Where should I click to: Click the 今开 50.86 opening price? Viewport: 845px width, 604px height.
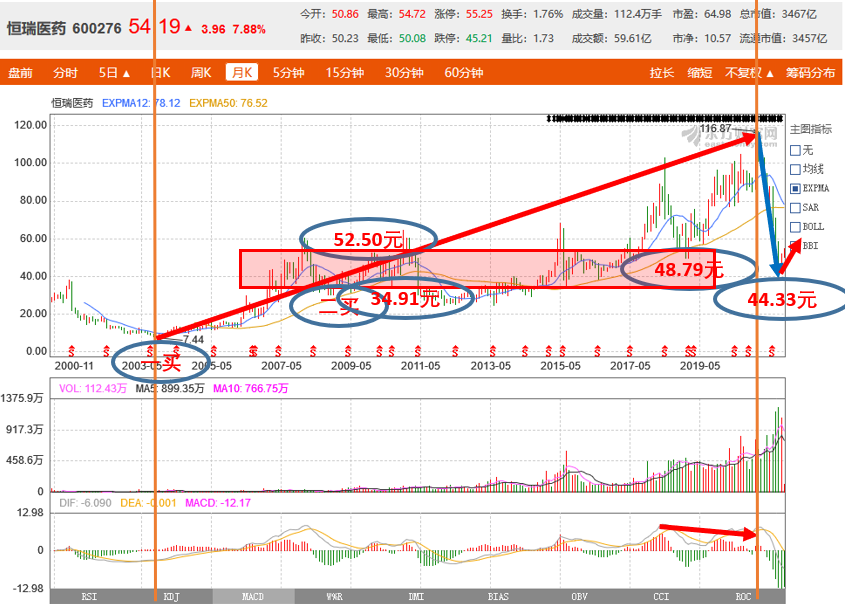(x=329, y=14)
